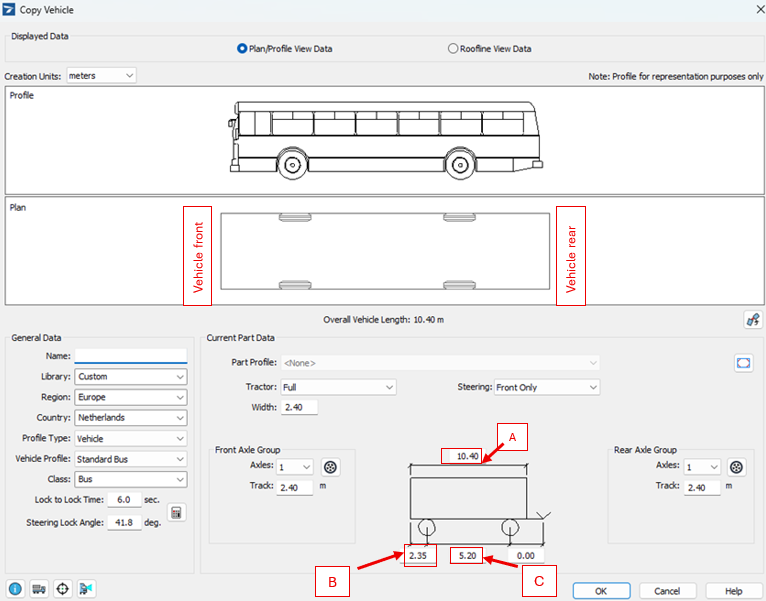The image size is (766, 601).
Task: Click the tool icon below the plan view
Action: (751, 320)
